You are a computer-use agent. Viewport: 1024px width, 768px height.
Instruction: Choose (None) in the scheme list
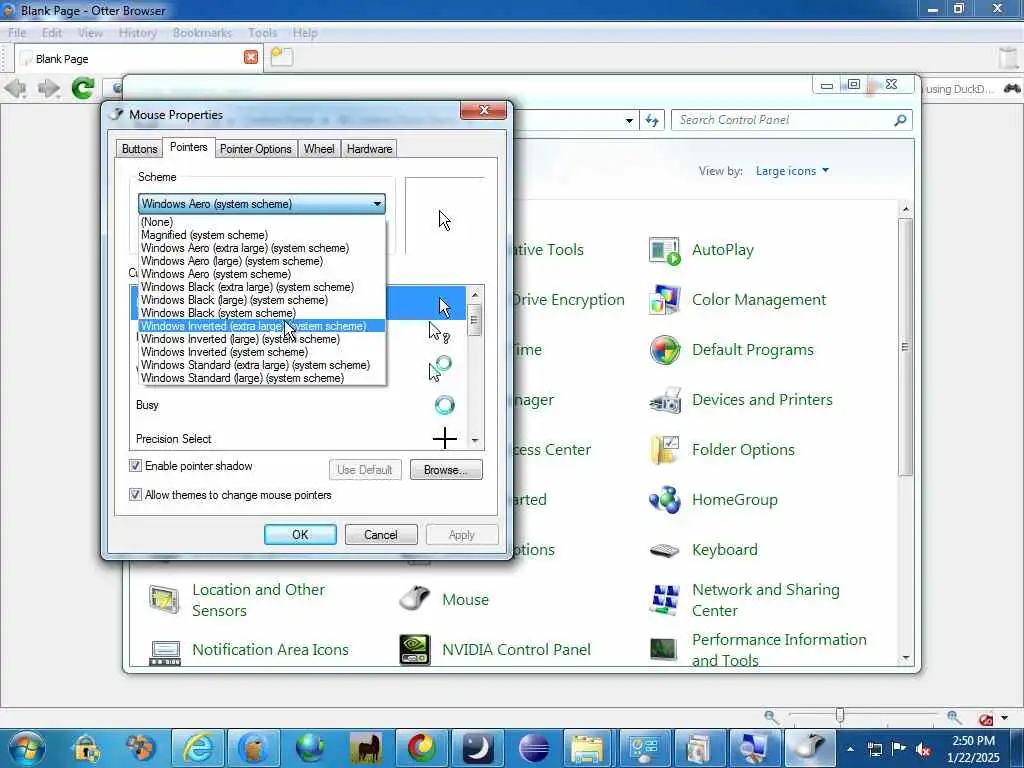262,222
